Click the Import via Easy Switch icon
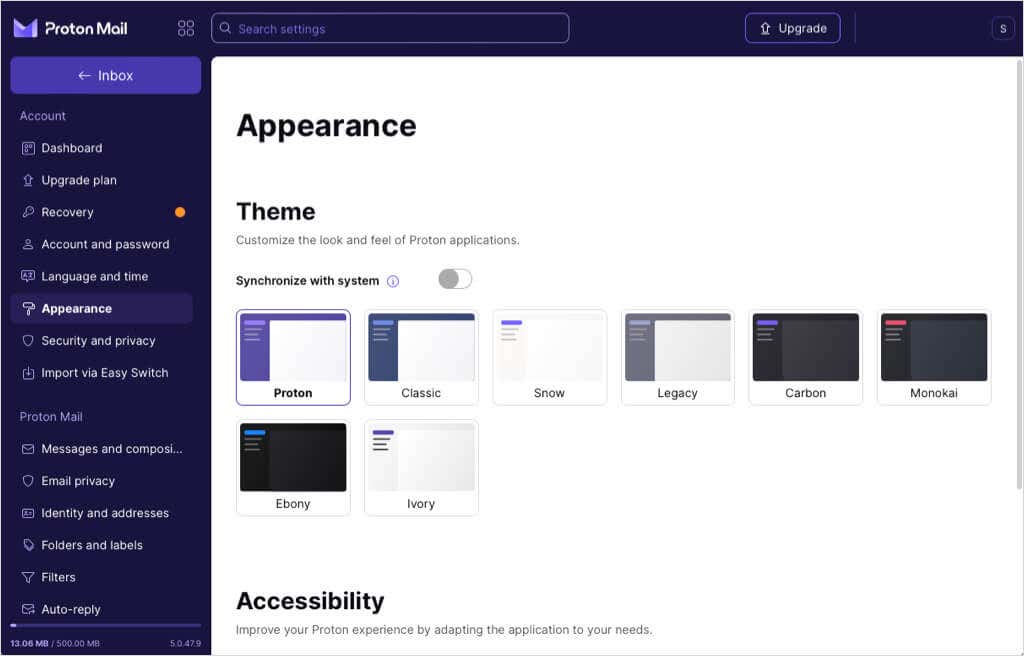 click(28, 372)
